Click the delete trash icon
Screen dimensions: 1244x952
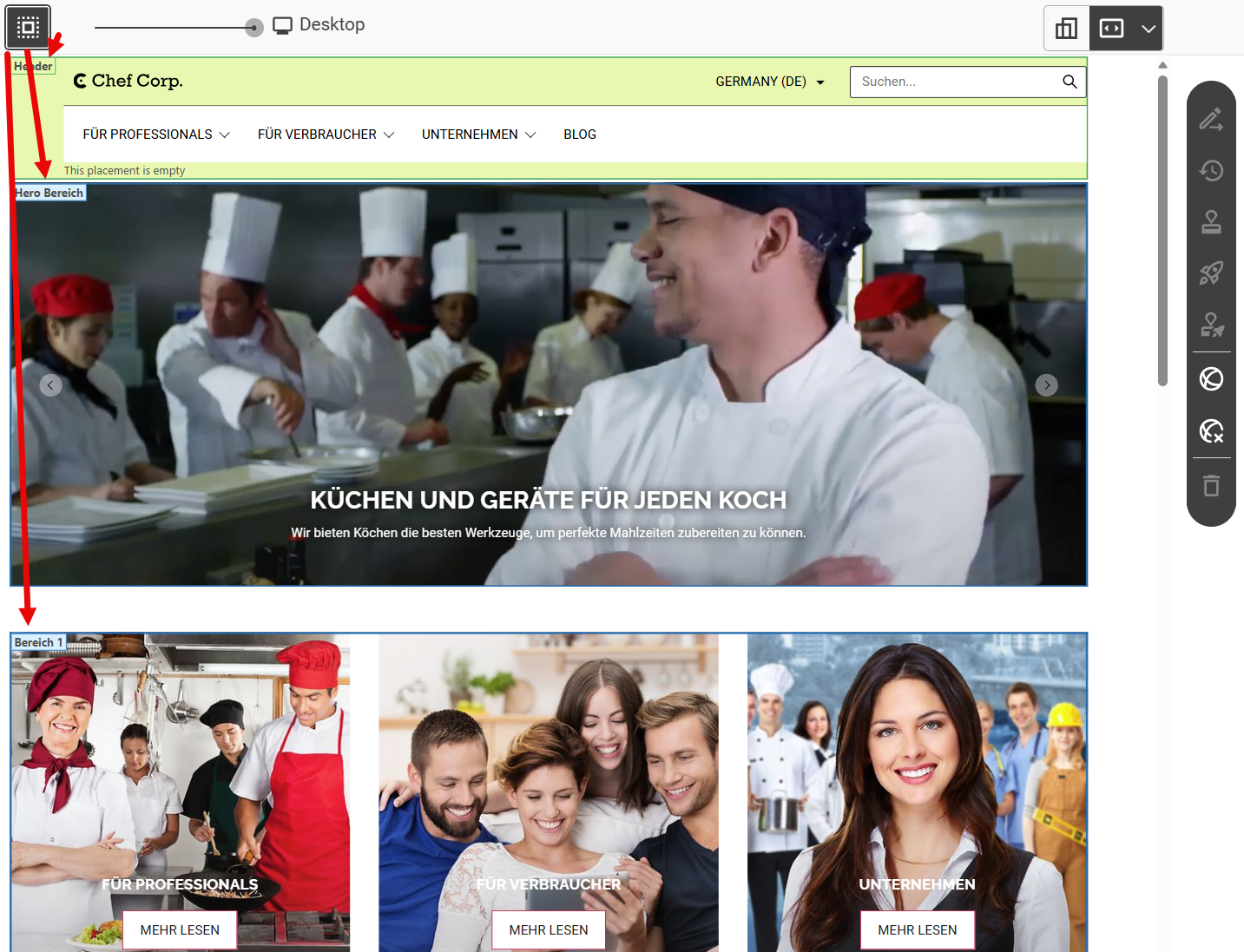coord(1211,485)
